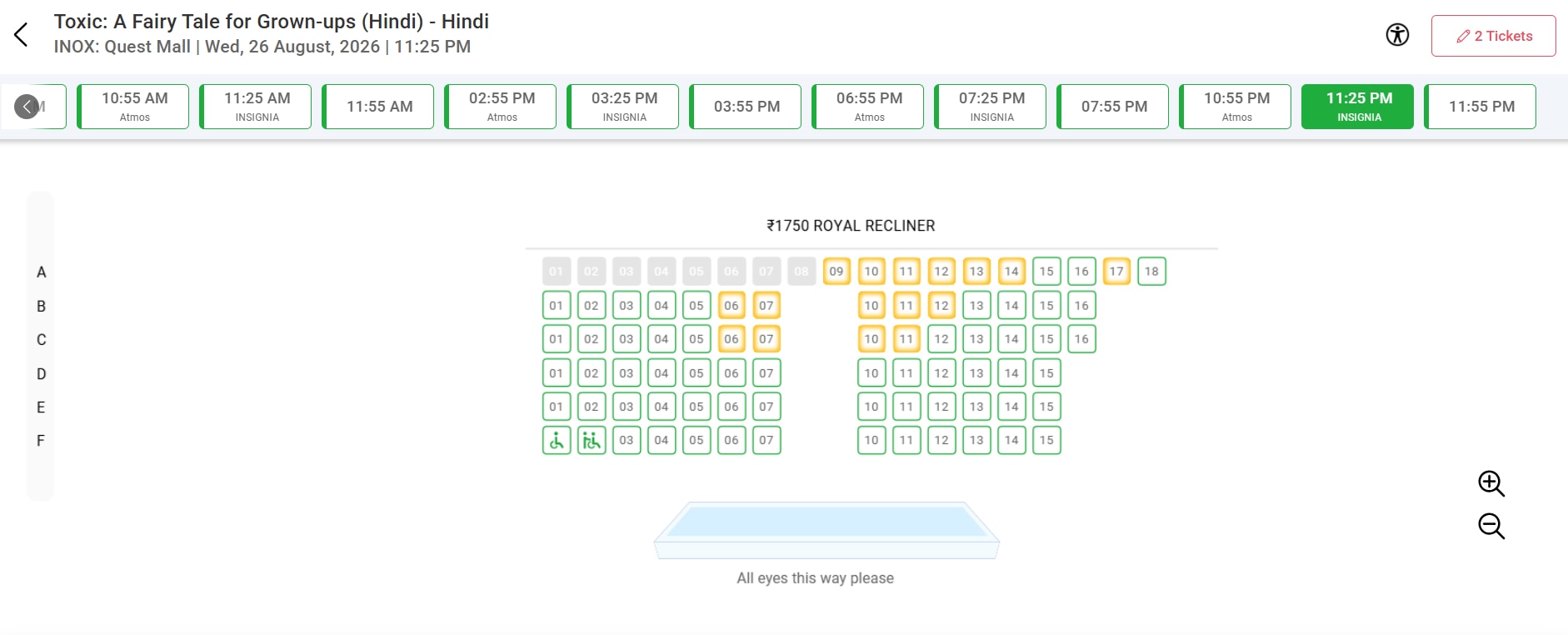Zoom in on the seat layout

tap(1491, 483)
